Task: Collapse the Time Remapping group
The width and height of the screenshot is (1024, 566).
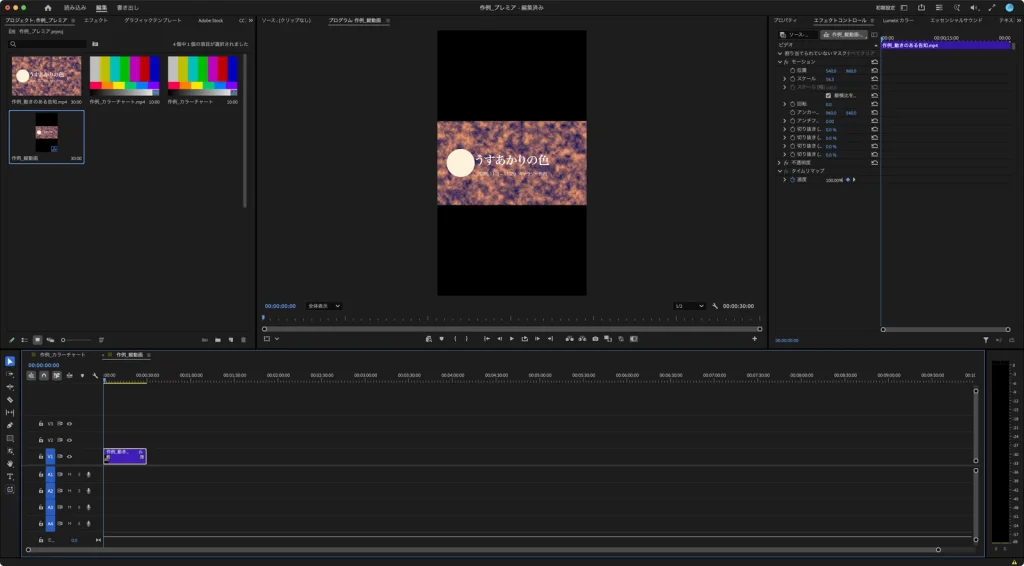Action: coord(779,171)
